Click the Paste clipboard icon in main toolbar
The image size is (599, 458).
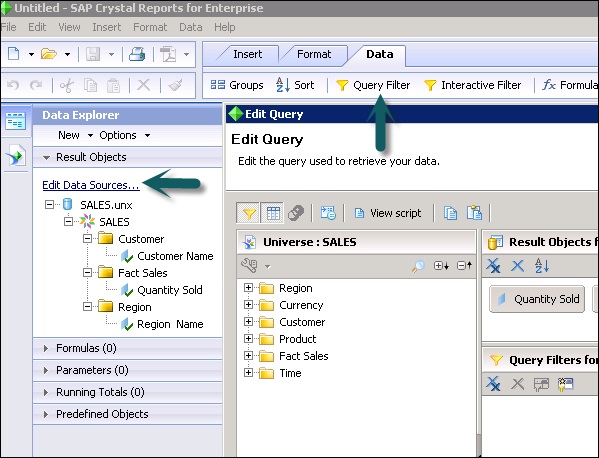[x=113, y=85]
